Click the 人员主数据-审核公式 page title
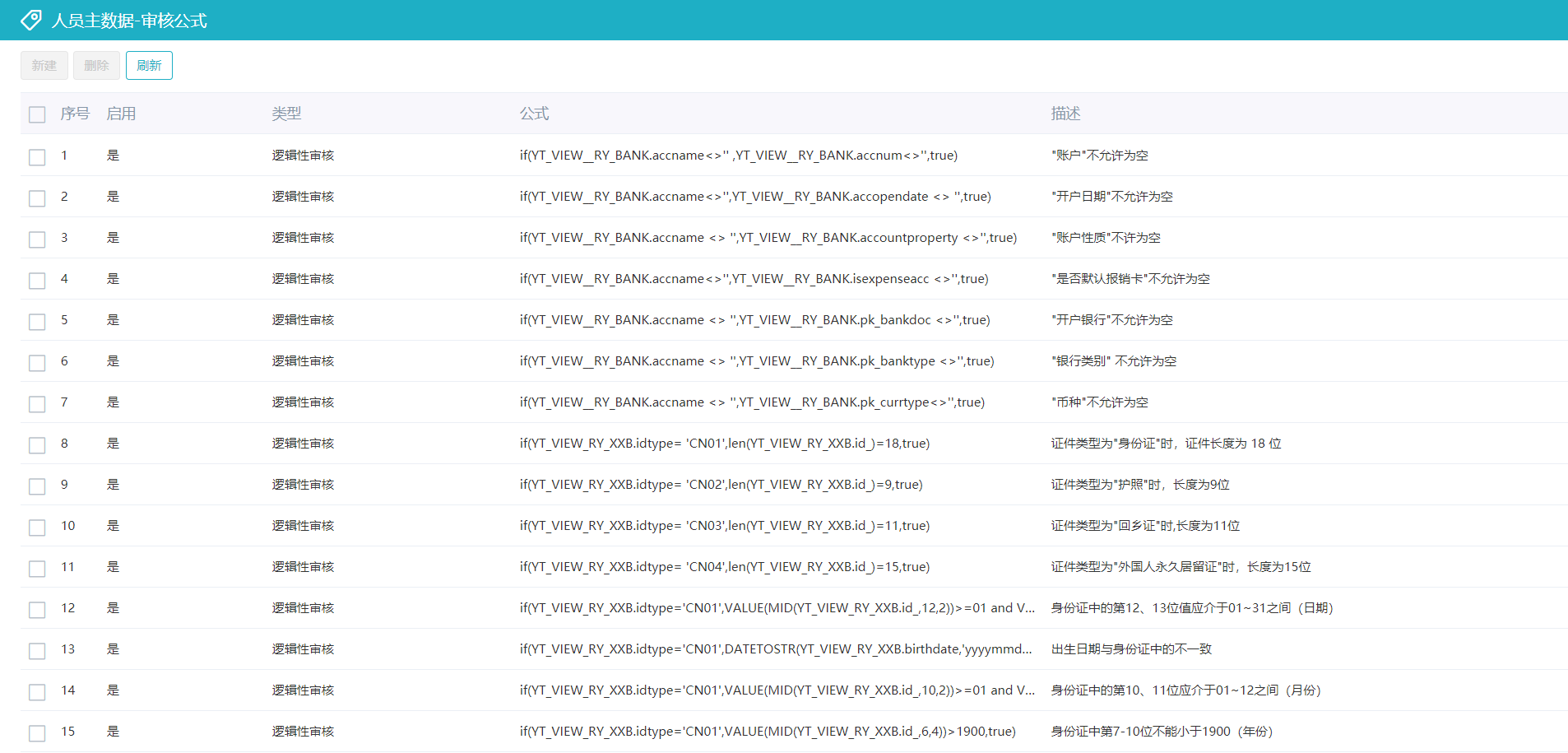1568x753 pixels. (129, 21)
